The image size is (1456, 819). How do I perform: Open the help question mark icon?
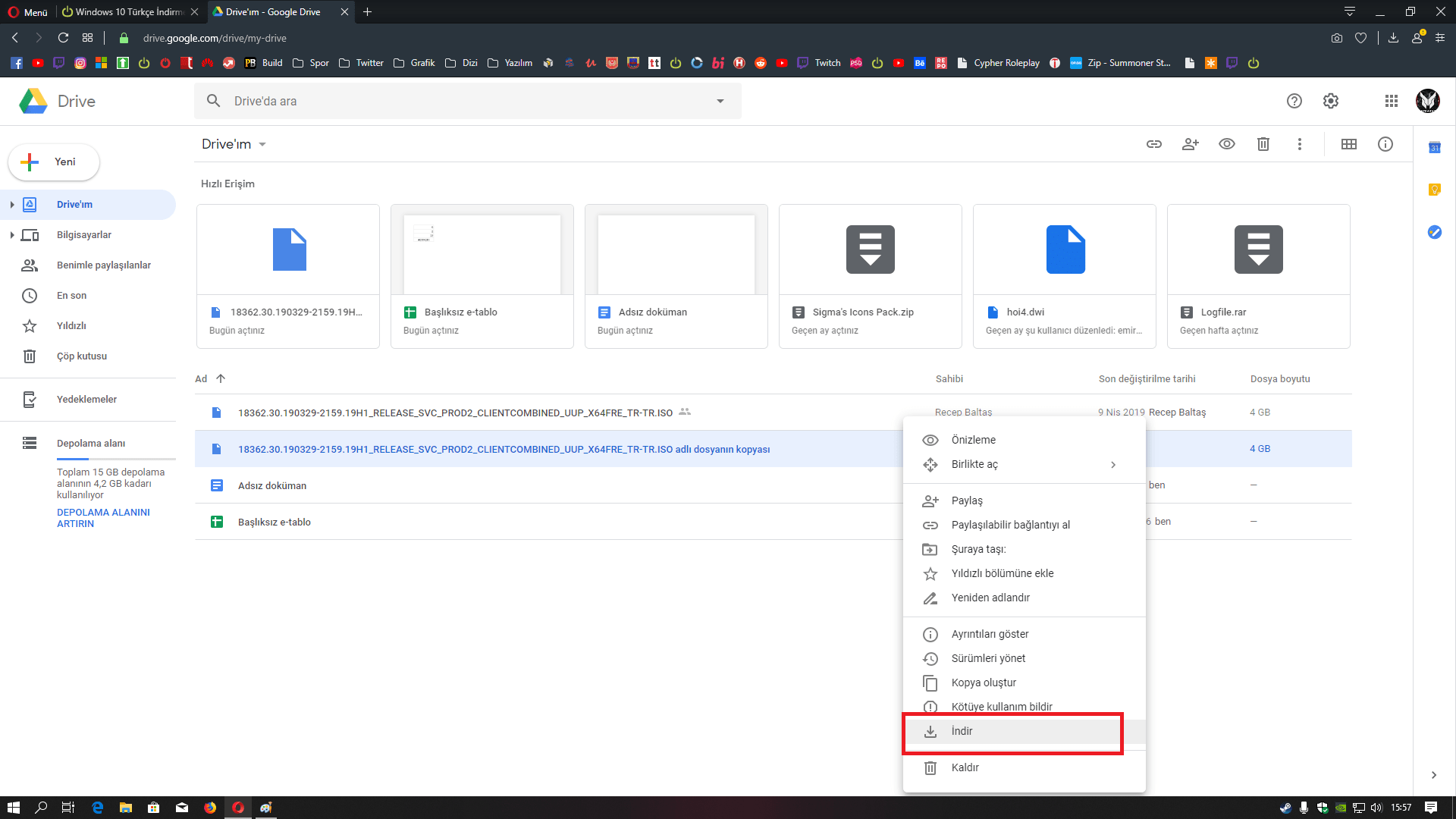[x=1294, y=101]
